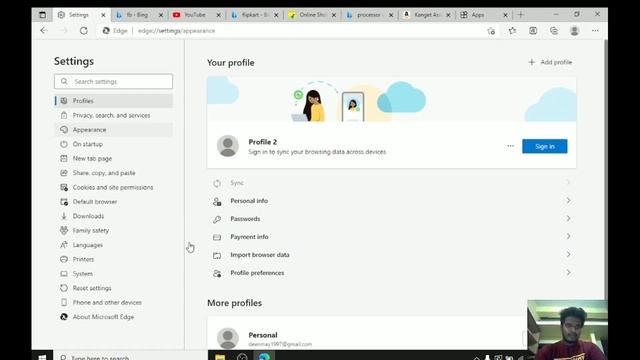Switch to the processor Bing tab
The image size is (640, 360).
tap(369, 15)
